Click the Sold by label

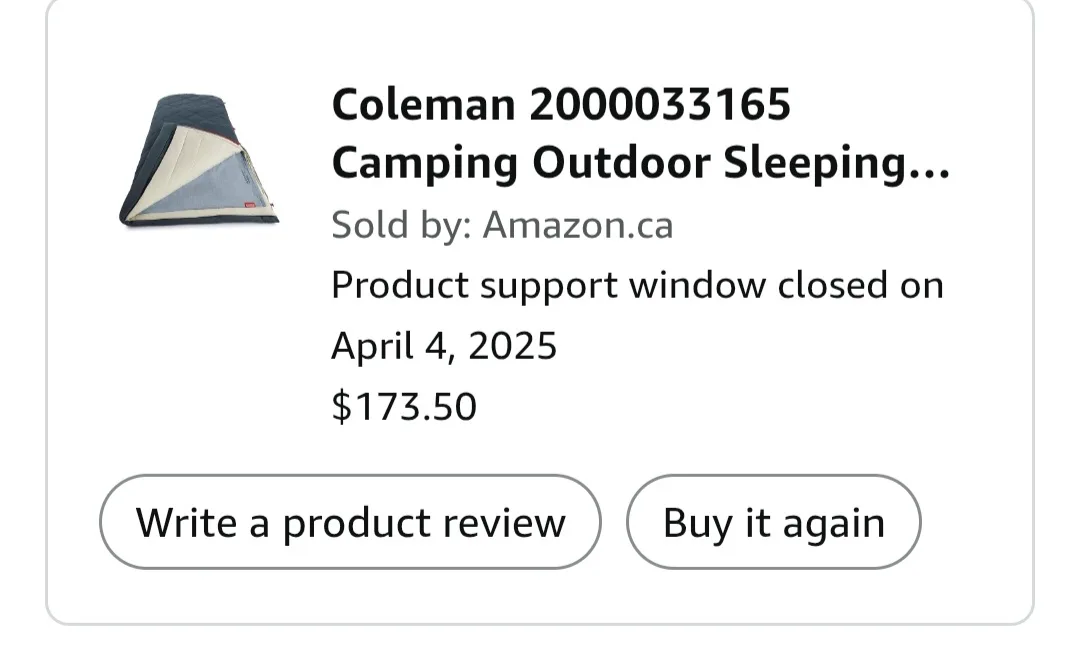click(x=396, y=225)
